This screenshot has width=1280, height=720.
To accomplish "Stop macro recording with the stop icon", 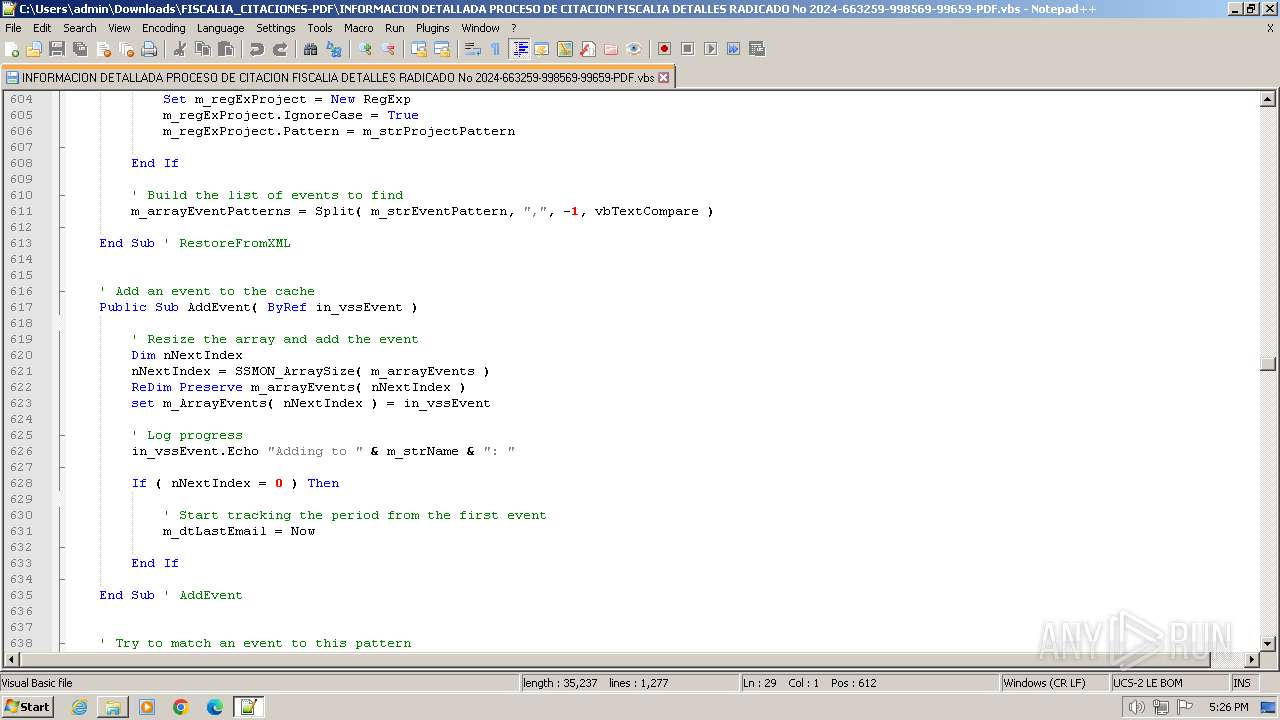I will point(688,49).
